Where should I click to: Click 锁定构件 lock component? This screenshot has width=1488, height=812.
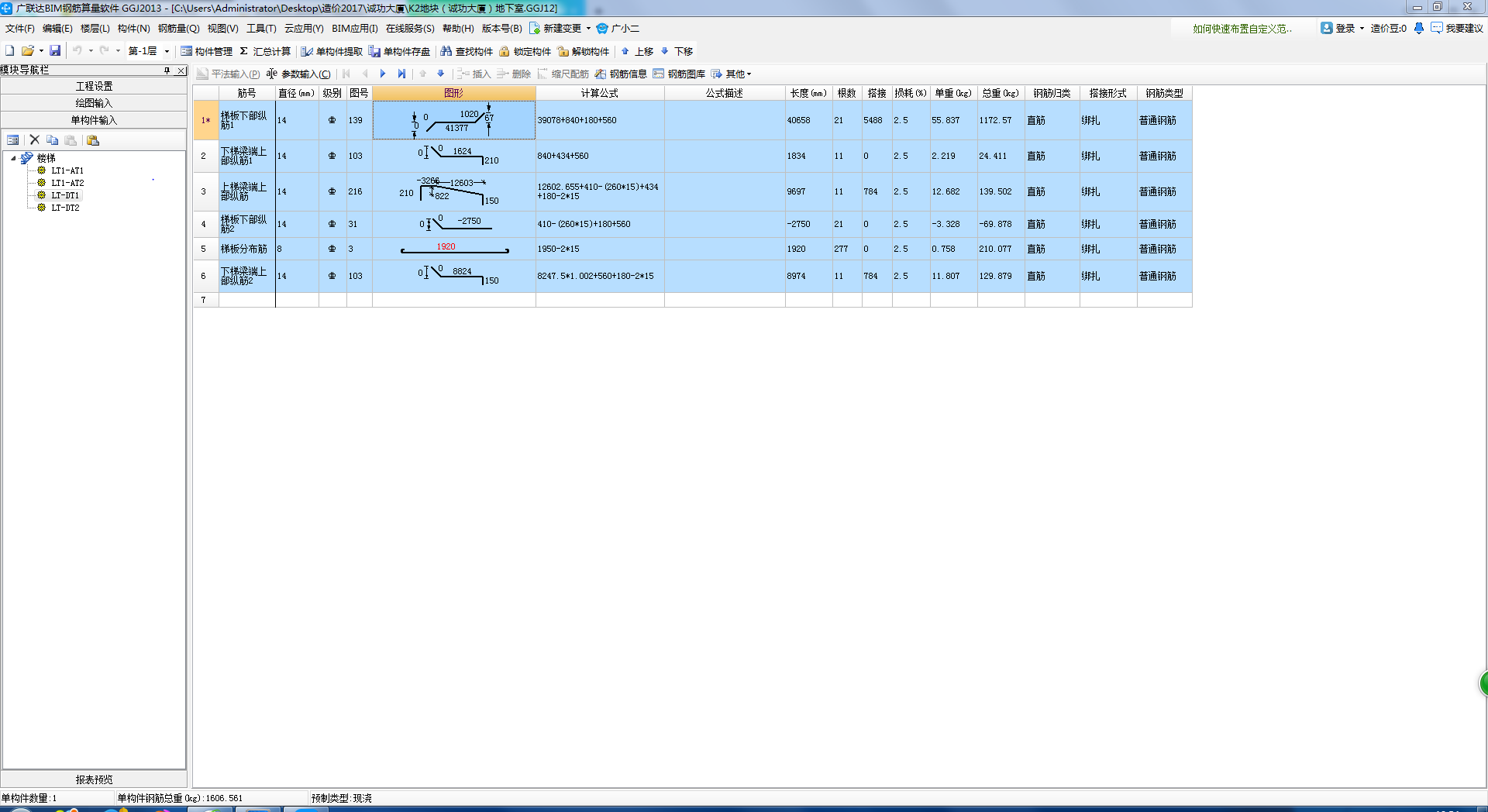(525, 52)
